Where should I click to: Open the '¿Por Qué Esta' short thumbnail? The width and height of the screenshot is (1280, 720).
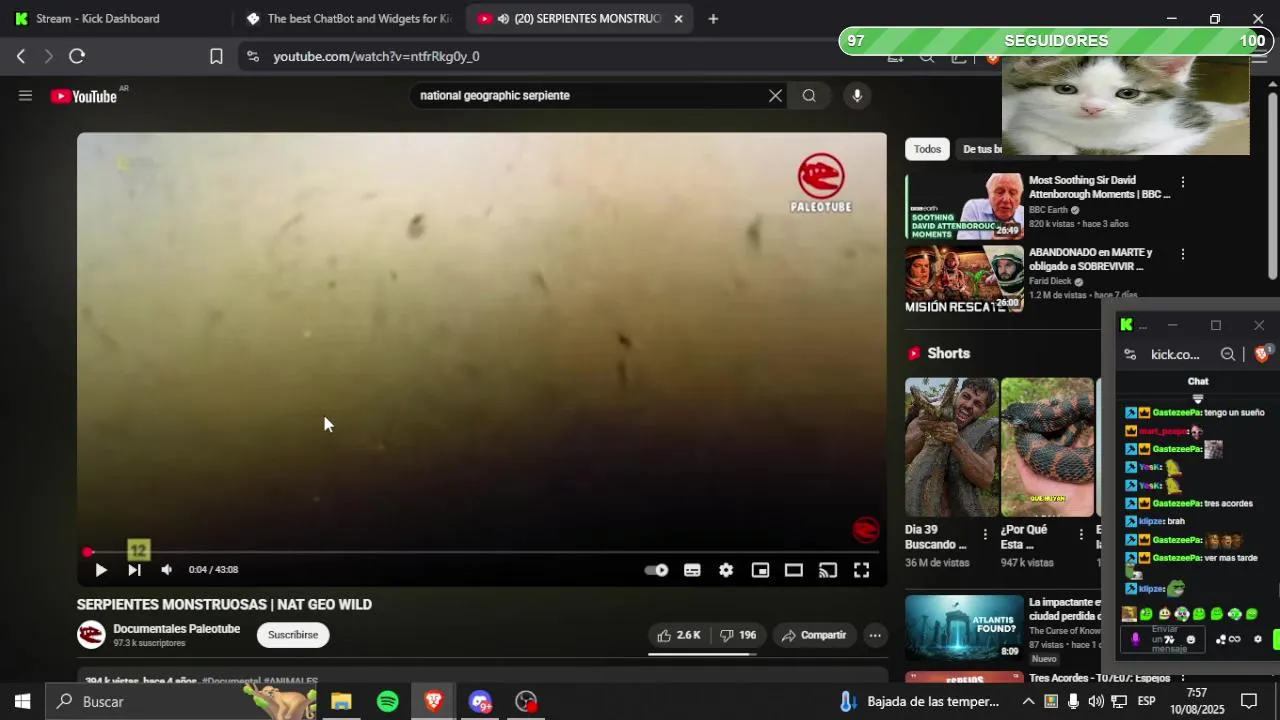(x=1047, y=447)
